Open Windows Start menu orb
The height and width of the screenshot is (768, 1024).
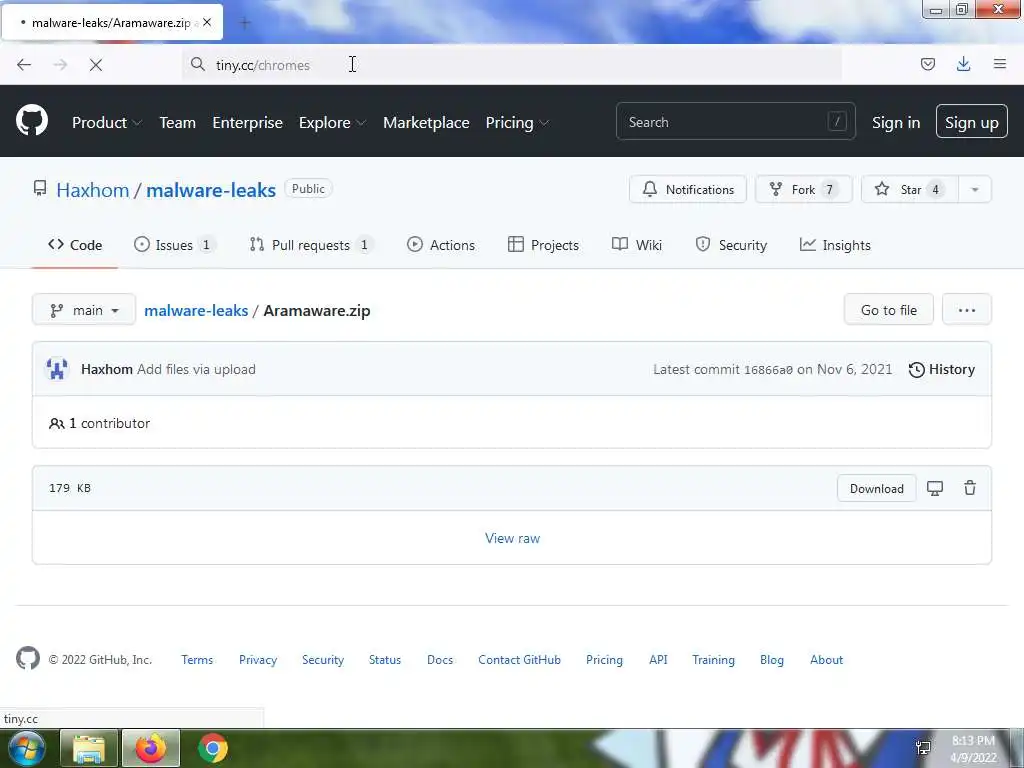pos(27,748)
